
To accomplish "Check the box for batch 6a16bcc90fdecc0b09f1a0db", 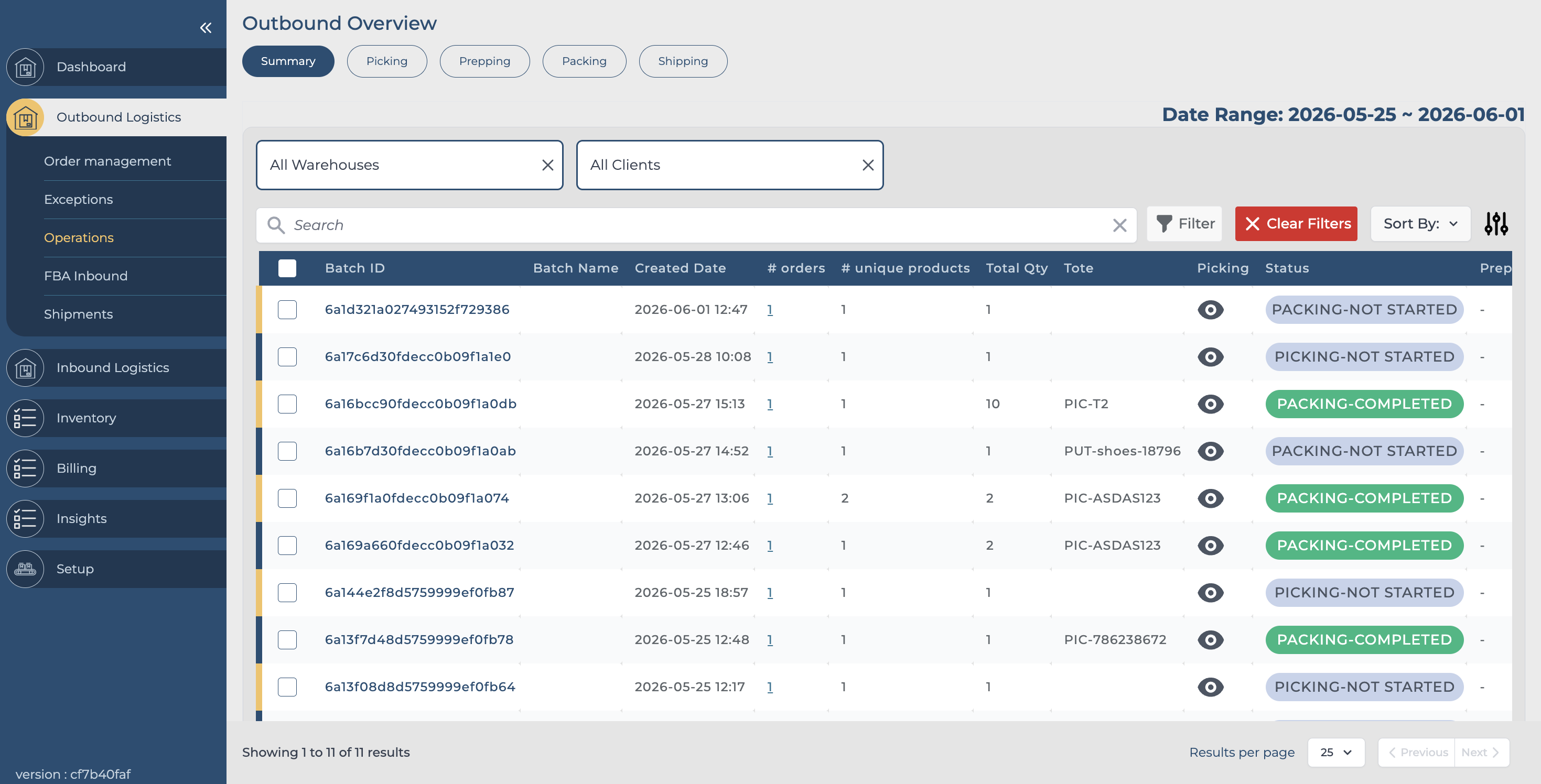I will click(287, 404).
